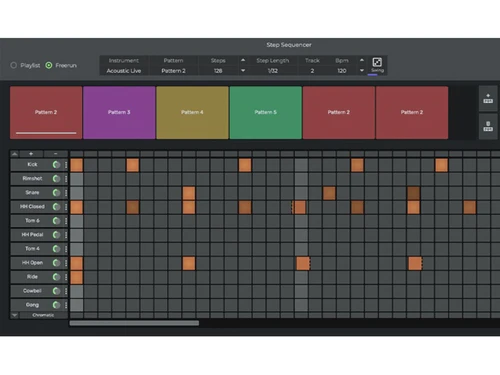Click the HH Closed instrument label
Image resolution: width=500 pixels, height=375 pixels.
pos(32,207)
